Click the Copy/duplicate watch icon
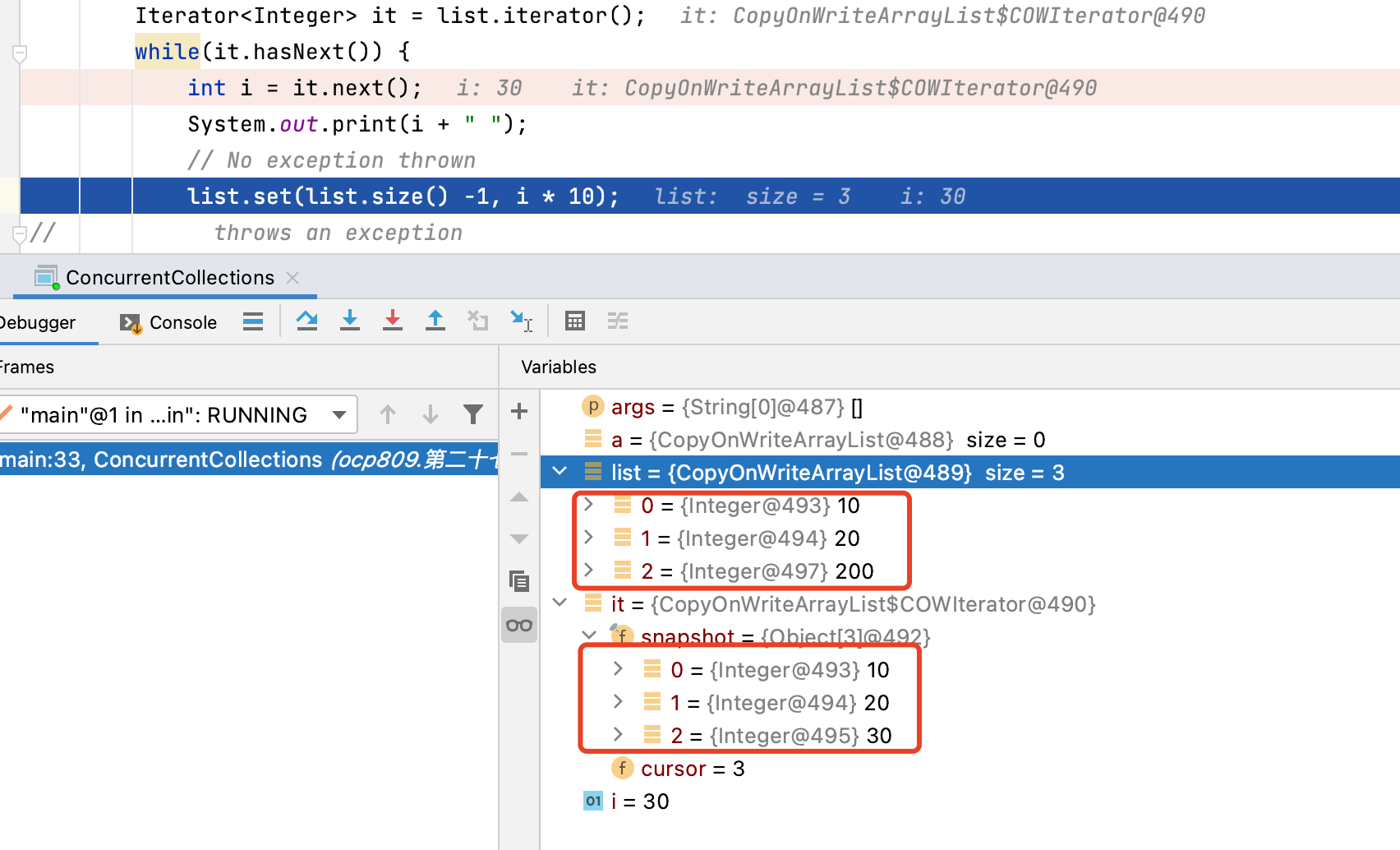Viewport: 1400px width, 850px height. [519, 581]
